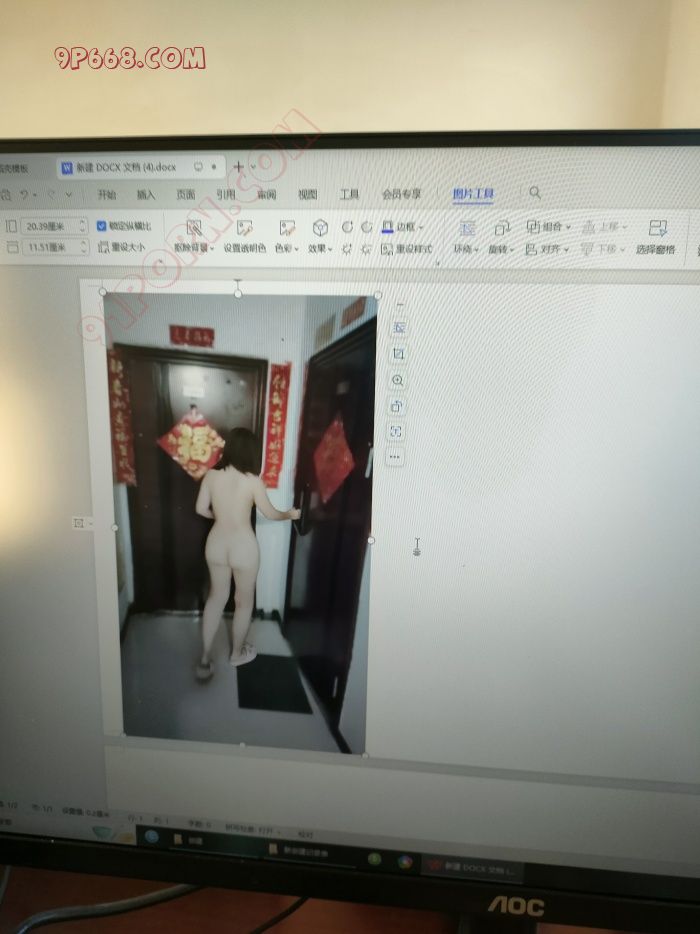Click the plus button to open new tab
This screenshot has height=934, width=700.
tap(239, 166)
